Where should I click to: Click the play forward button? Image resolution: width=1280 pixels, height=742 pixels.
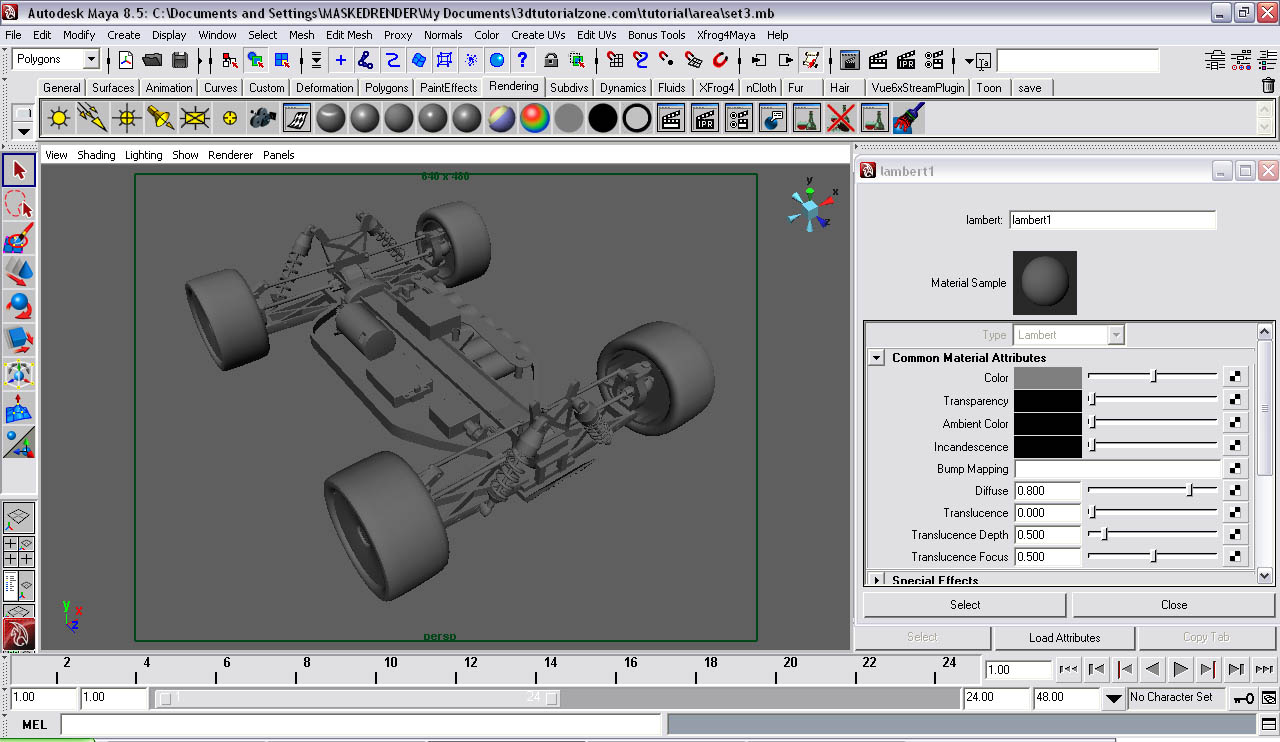1180,669
